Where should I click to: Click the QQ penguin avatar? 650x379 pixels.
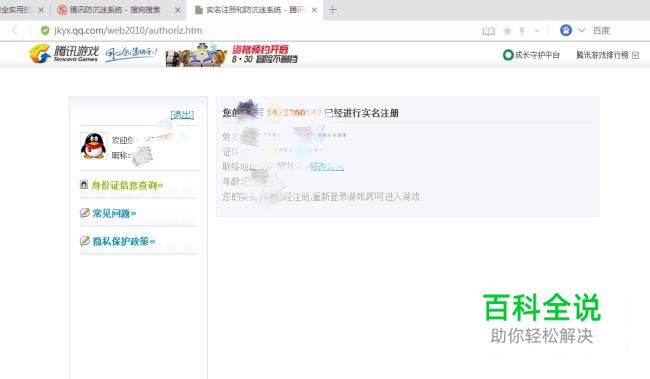(93, 146)
